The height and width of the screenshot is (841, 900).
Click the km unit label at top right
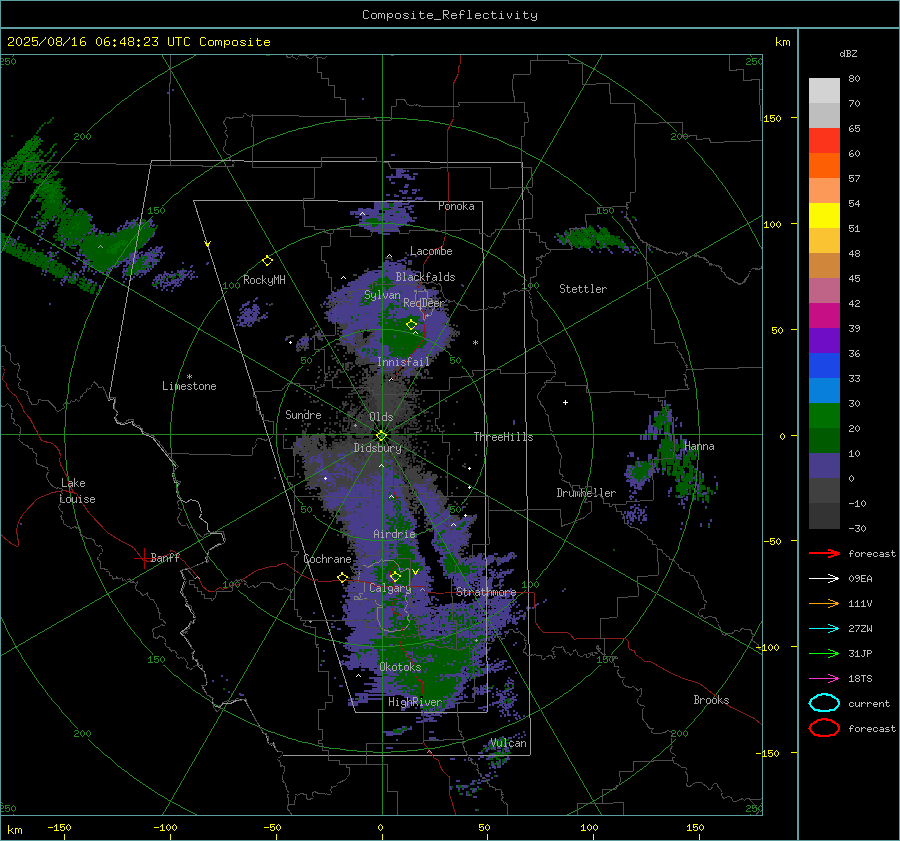(x=782, y=42)
